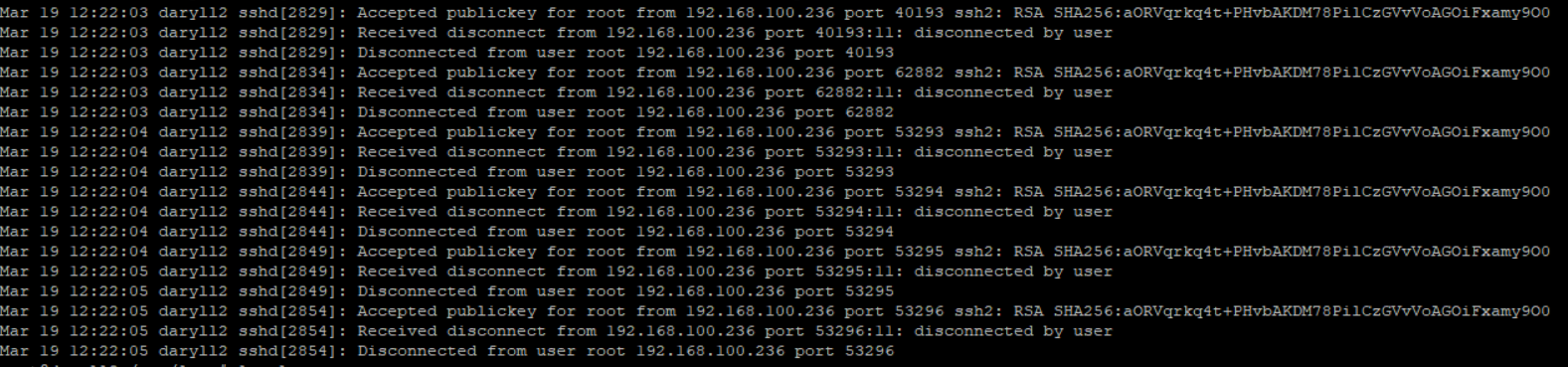Click the sshd[2849] Accepted publickey line
This screenshot has width=1568, height=367.
tap(776, 252)
